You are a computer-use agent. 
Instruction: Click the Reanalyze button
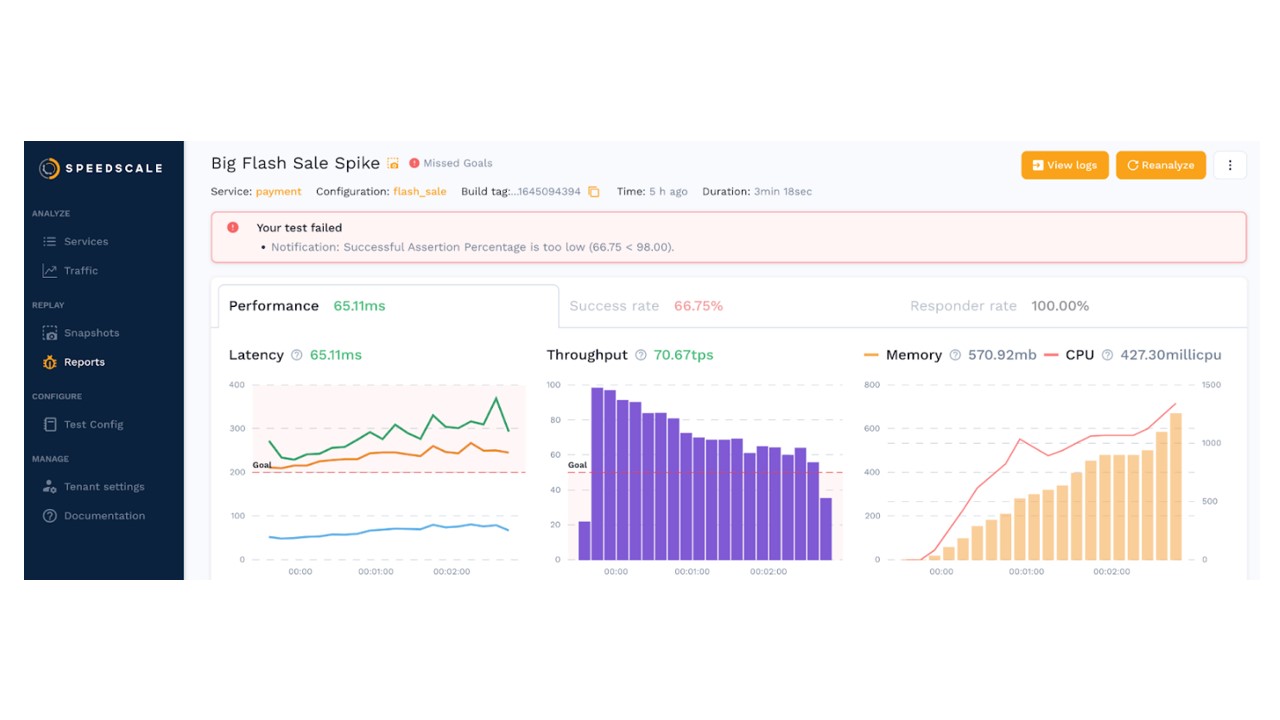point(1160,165)
